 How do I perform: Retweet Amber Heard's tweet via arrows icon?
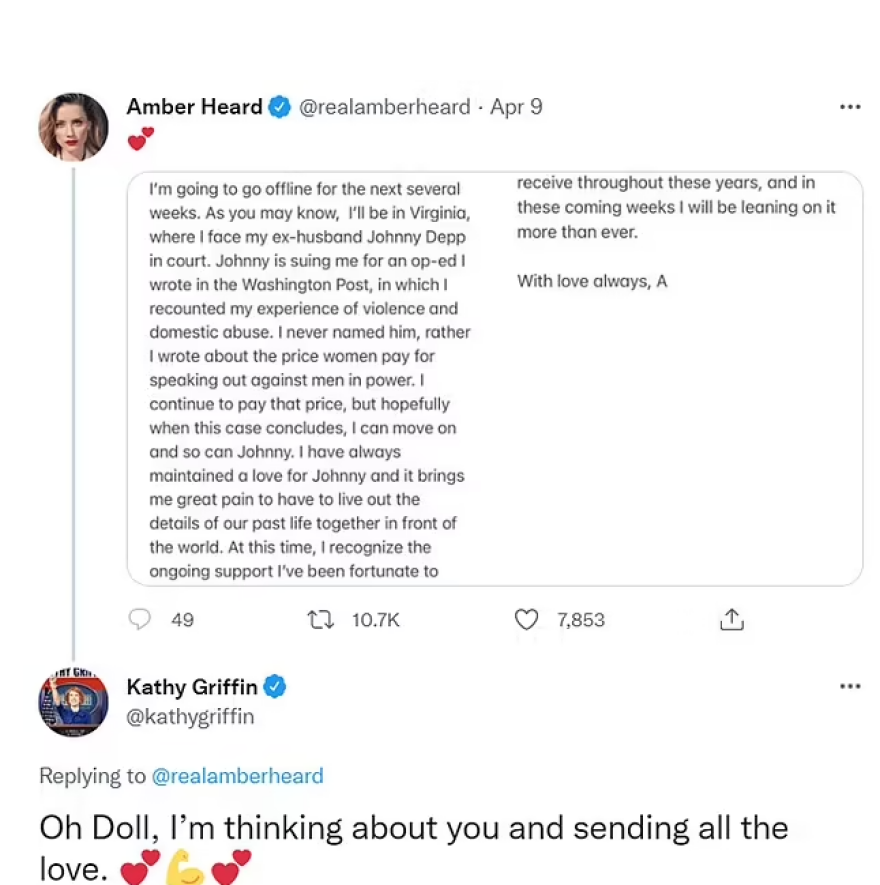point(322,620)
